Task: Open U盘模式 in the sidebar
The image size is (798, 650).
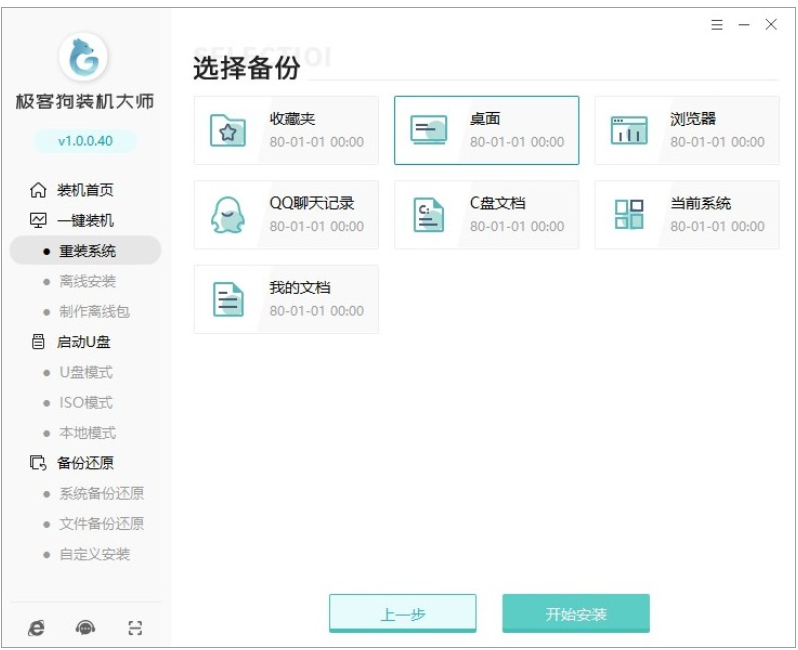Action: point(85,372)
